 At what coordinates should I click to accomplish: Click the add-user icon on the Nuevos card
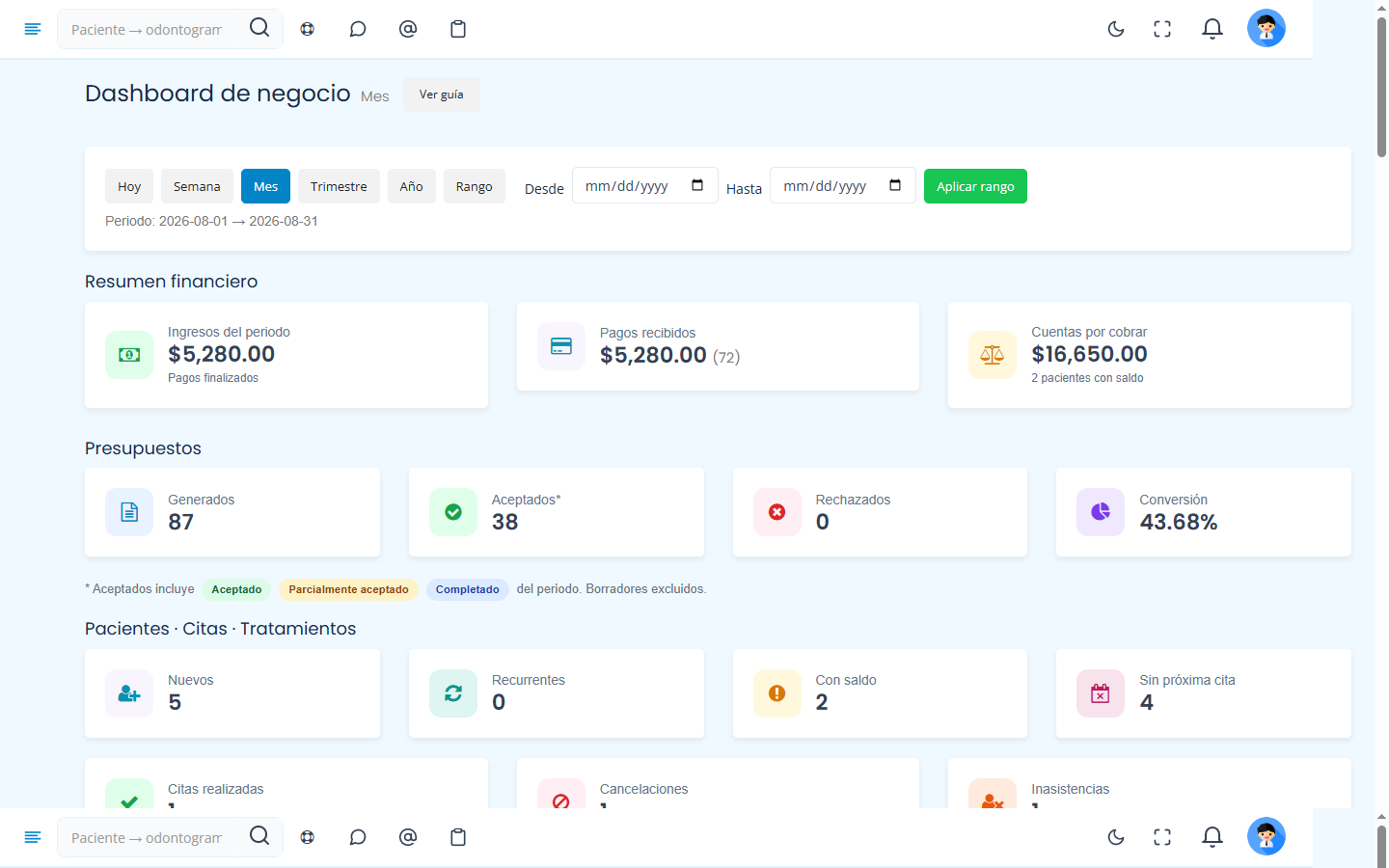[x=129, y=693]
